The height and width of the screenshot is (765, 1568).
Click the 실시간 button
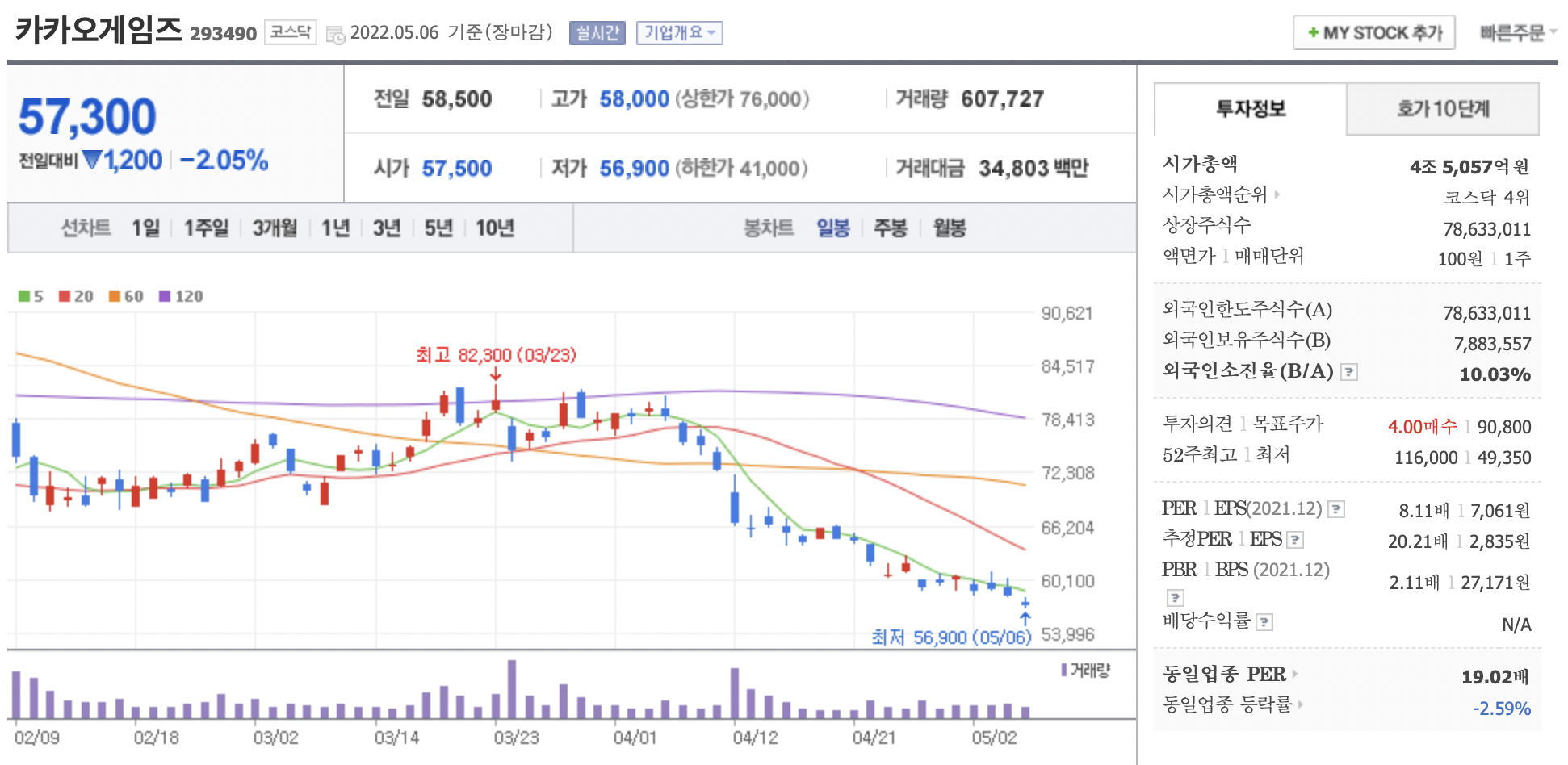[x=597, y=33]
